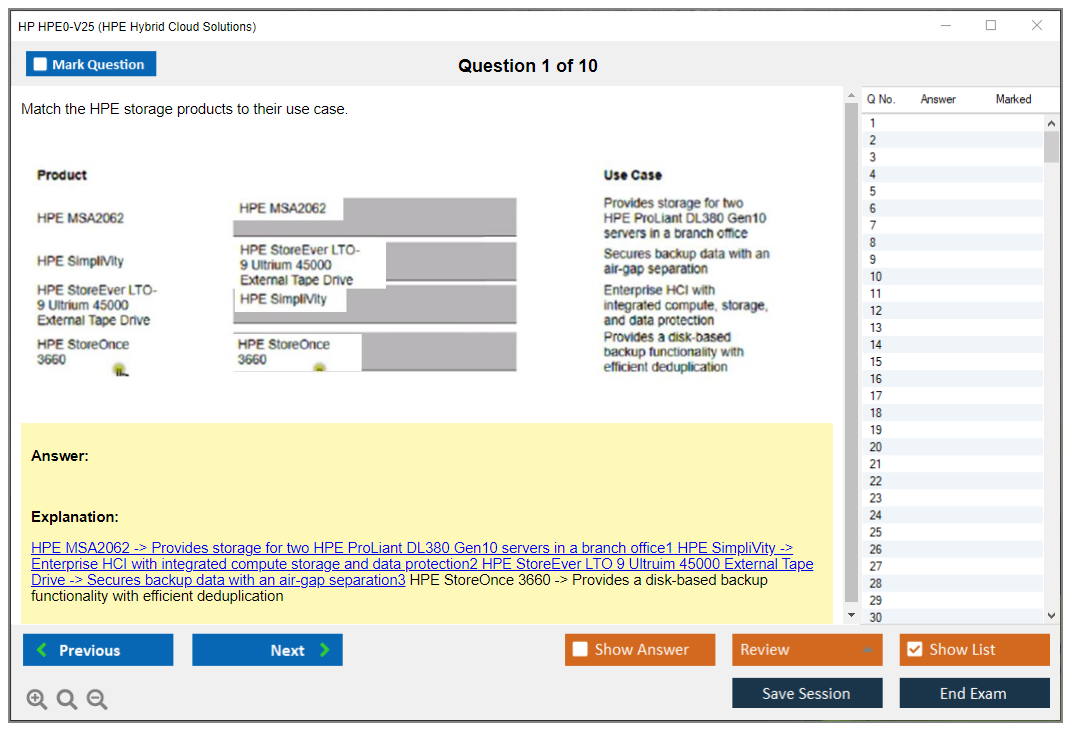Click the zoom out magnifier icon
Screen dimensions: 1075x735
97,700
